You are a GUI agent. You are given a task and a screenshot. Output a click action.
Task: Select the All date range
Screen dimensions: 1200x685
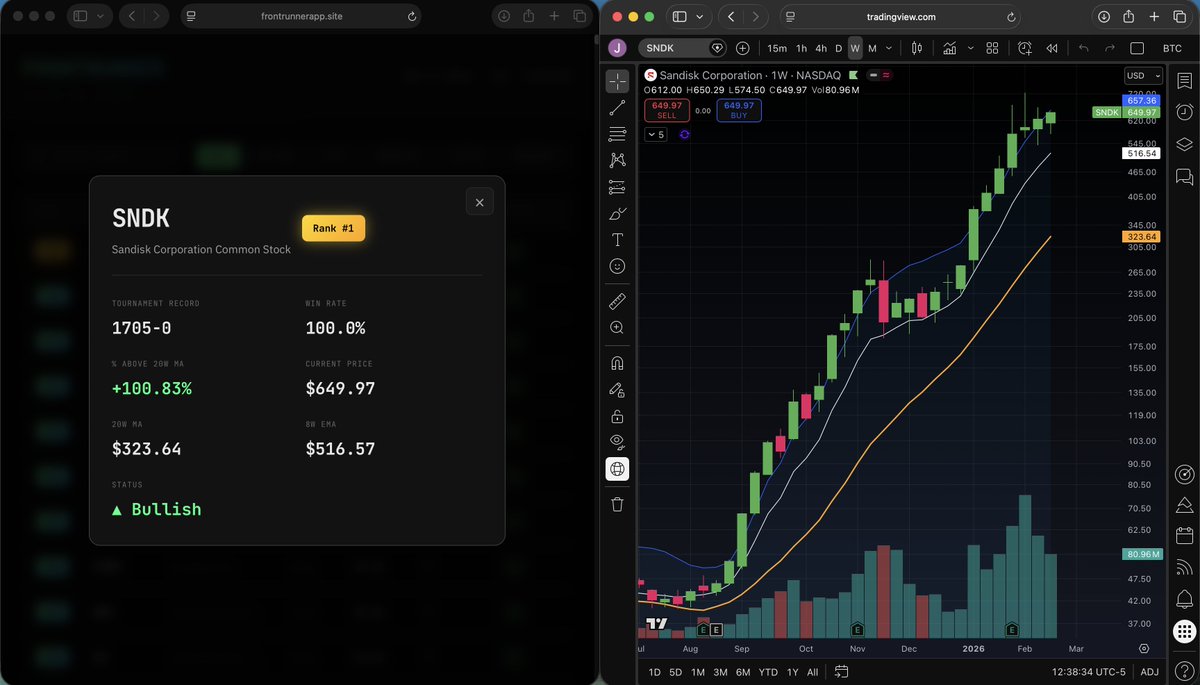click(812, 672)
